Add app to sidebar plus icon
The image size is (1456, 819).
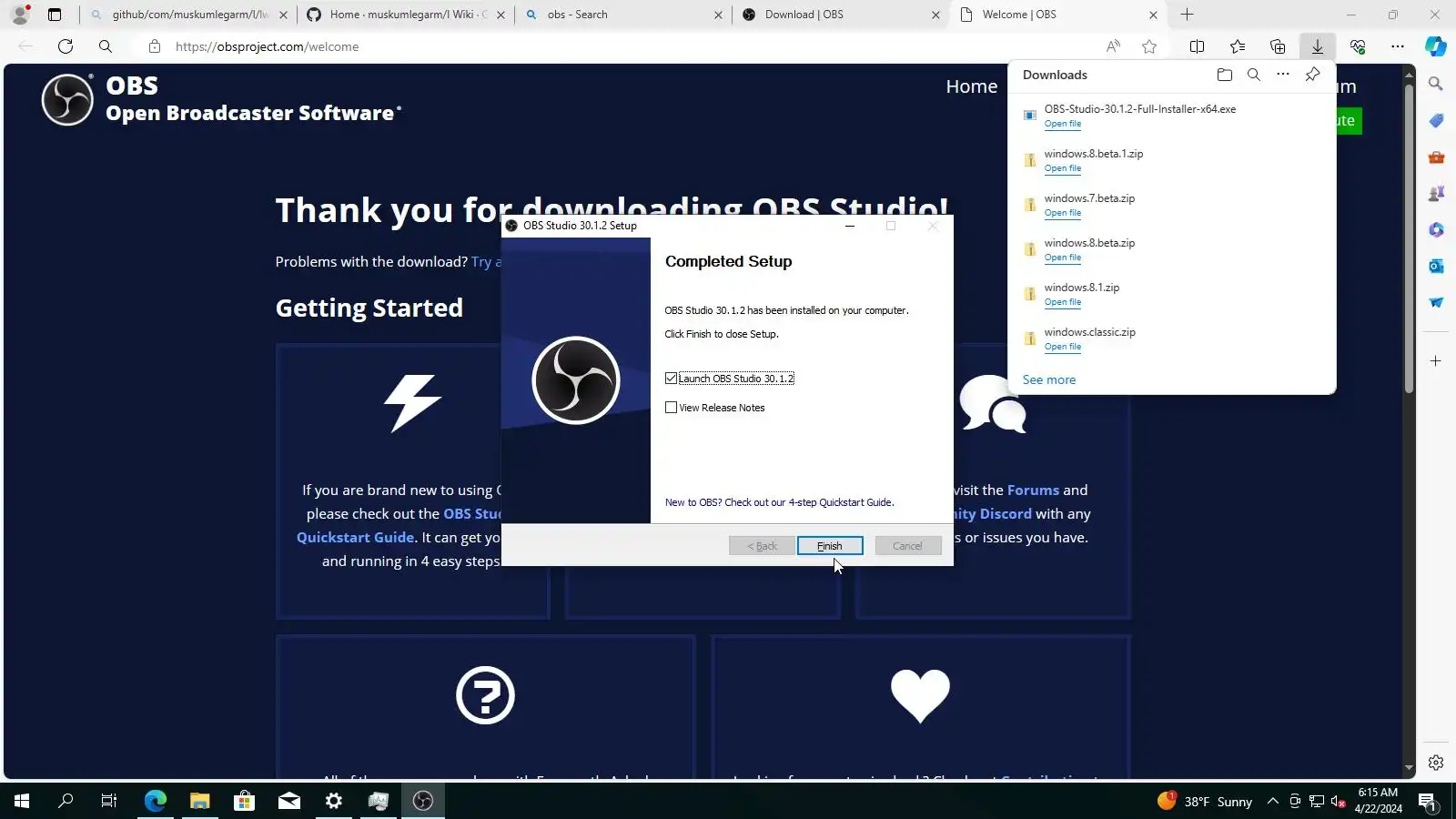tap(1436, 361)
